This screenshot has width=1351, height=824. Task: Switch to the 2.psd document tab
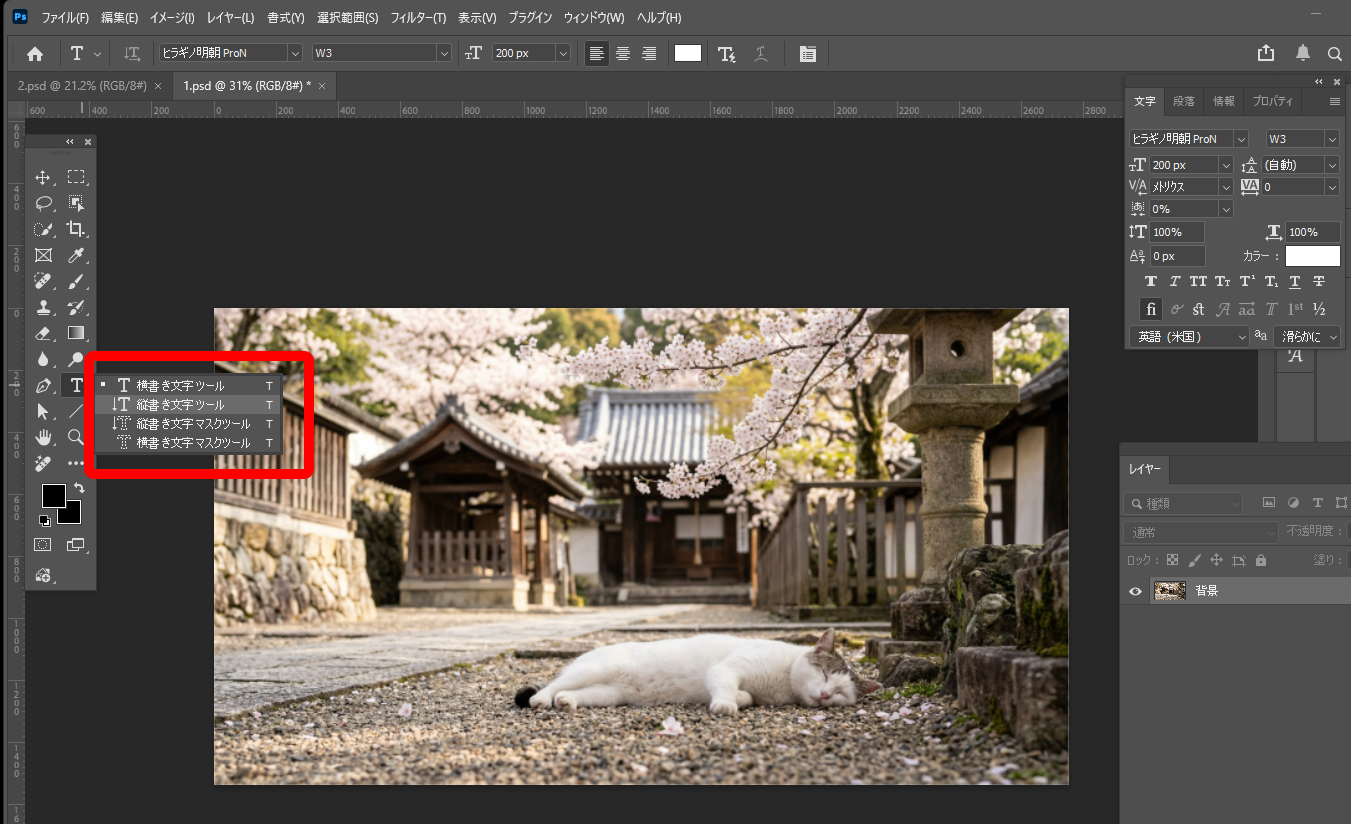(80, 86)
